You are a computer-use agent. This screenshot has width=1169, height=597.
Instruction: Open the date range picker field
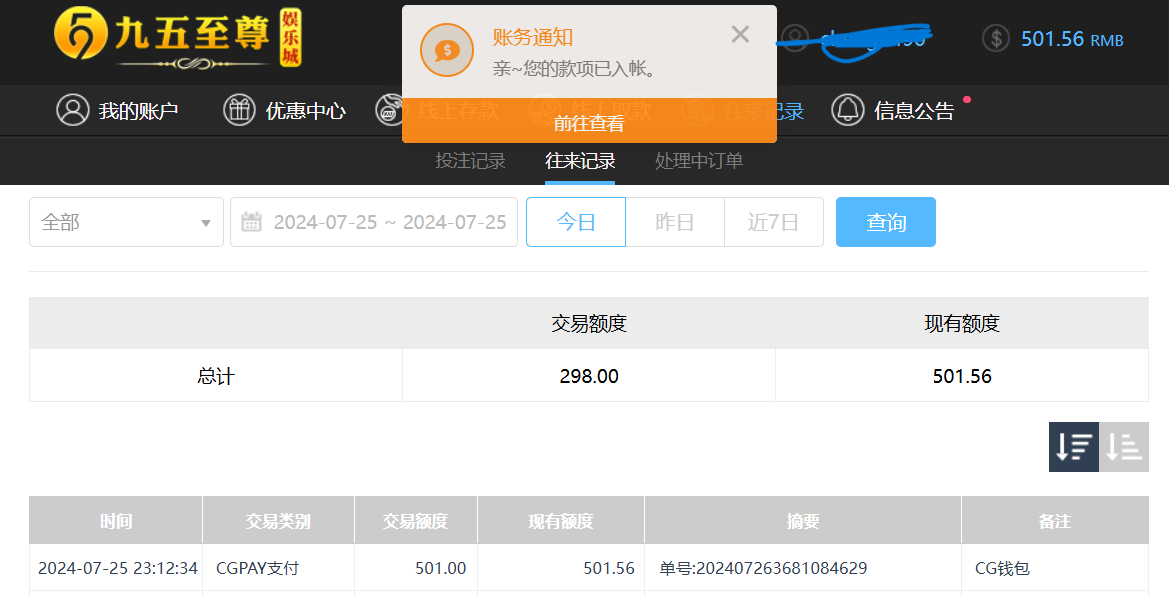tap(388, 222)
